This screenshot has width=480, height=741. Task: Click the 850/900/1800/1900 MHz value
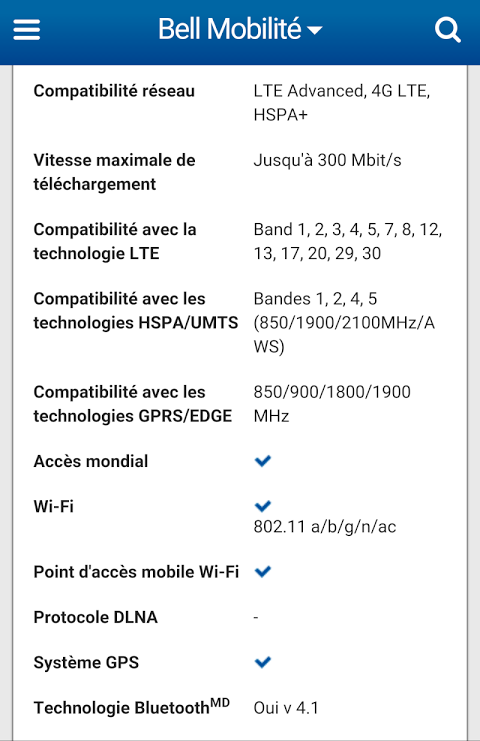[x=332, y=404]
